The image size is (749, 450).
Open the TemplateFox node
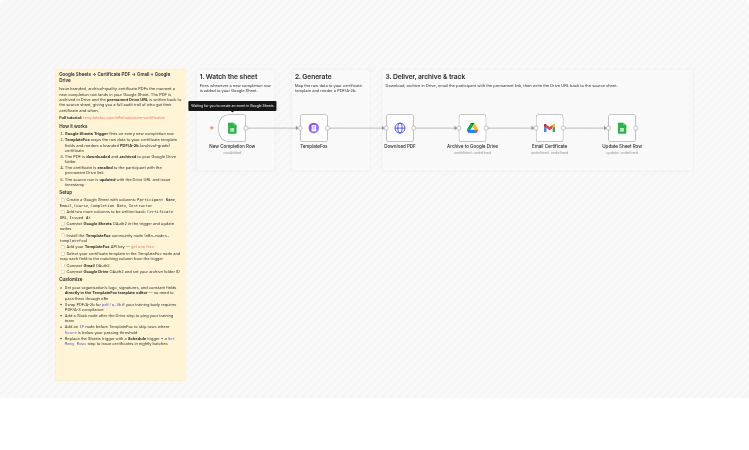click(x=314, y=128)
